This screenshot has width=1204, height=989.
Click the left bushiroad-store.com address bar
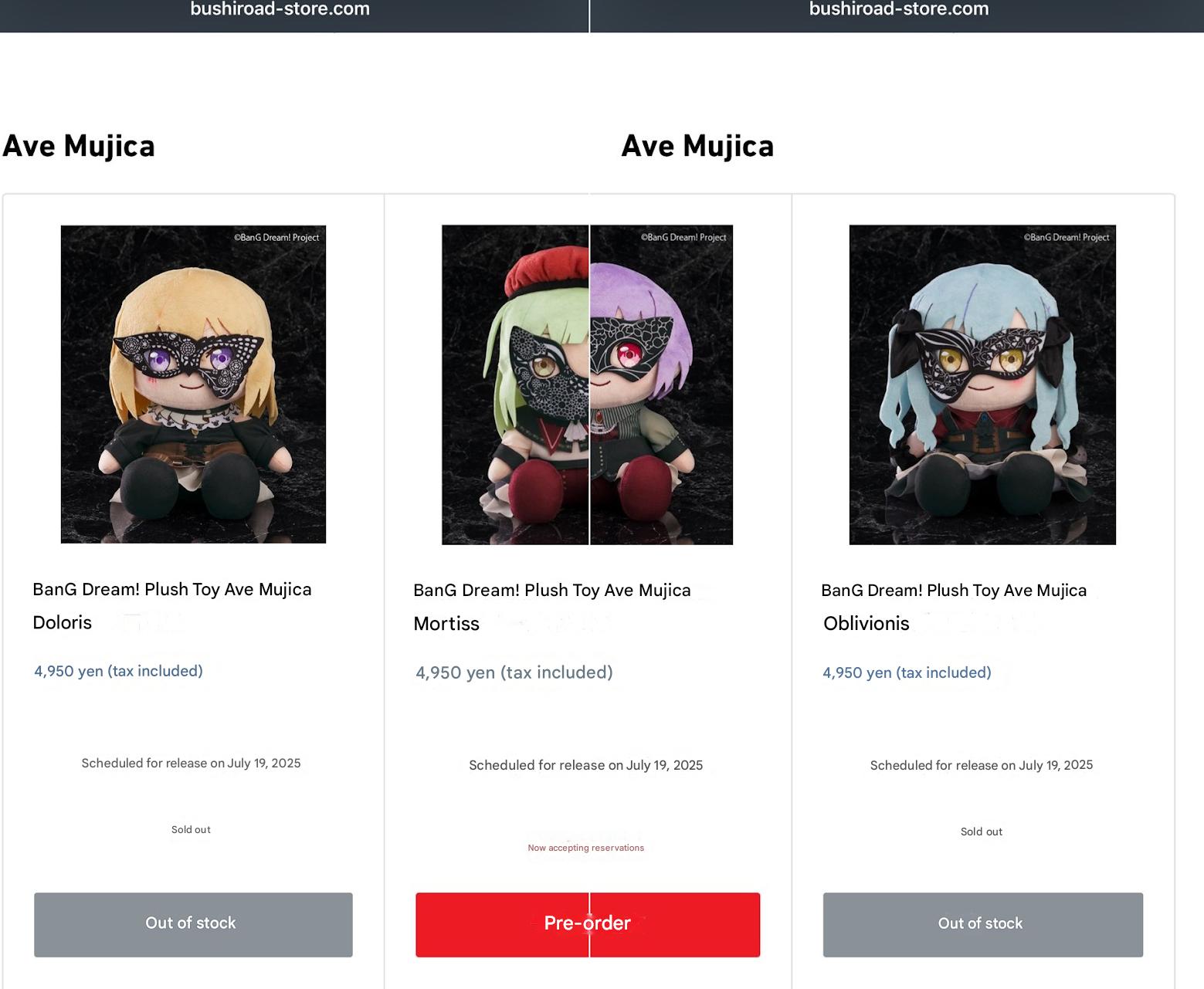280,10
